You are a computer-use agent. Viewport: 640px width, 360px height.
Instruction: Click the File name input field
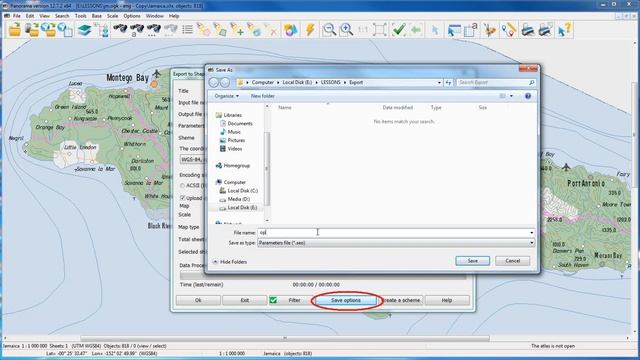pos(393,233)
